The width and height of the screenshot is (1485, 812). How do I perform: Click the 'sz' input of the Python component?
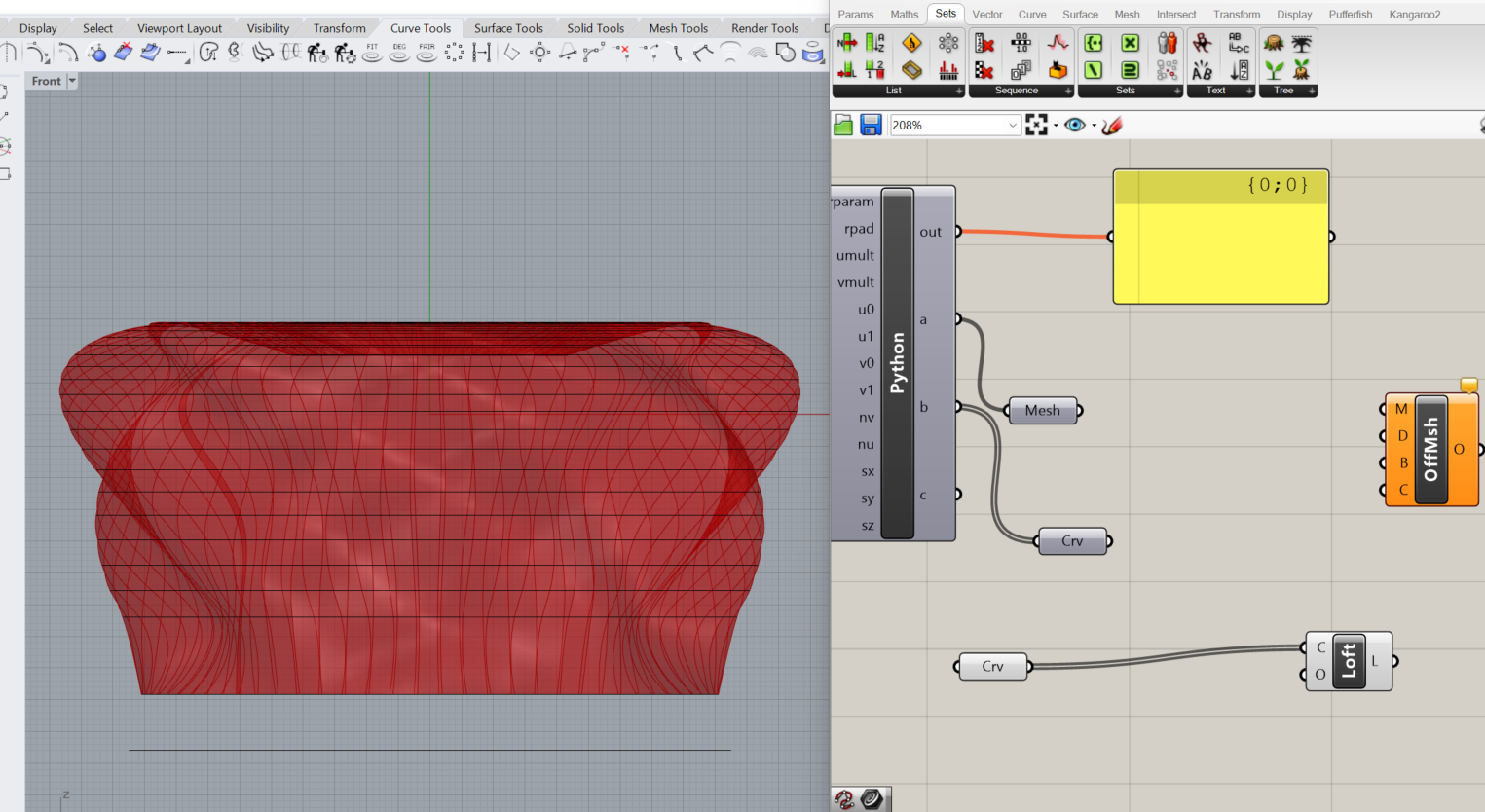click(x=868, y=526)
